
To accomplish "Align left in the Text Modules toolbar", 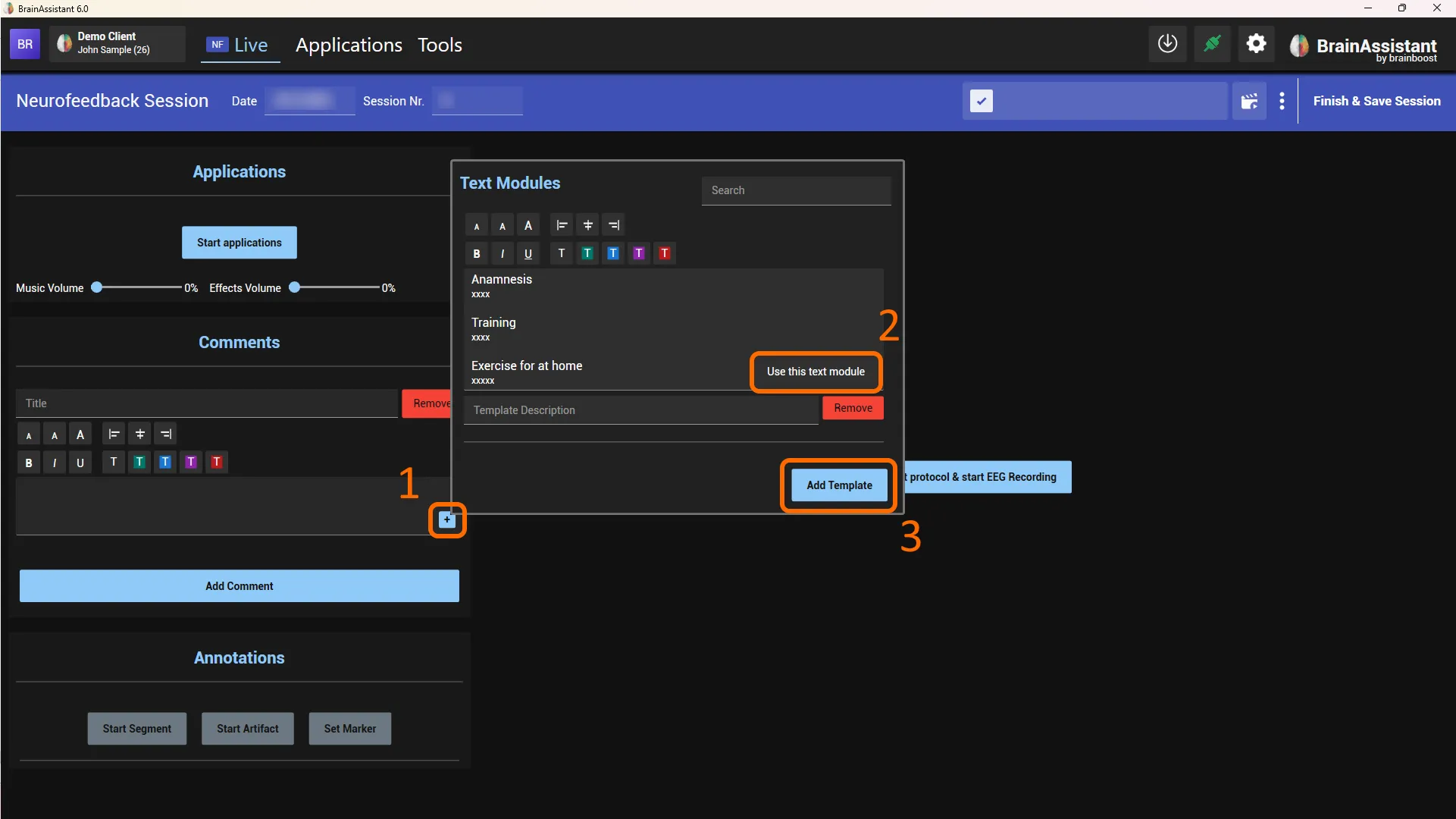I will 562,225.
